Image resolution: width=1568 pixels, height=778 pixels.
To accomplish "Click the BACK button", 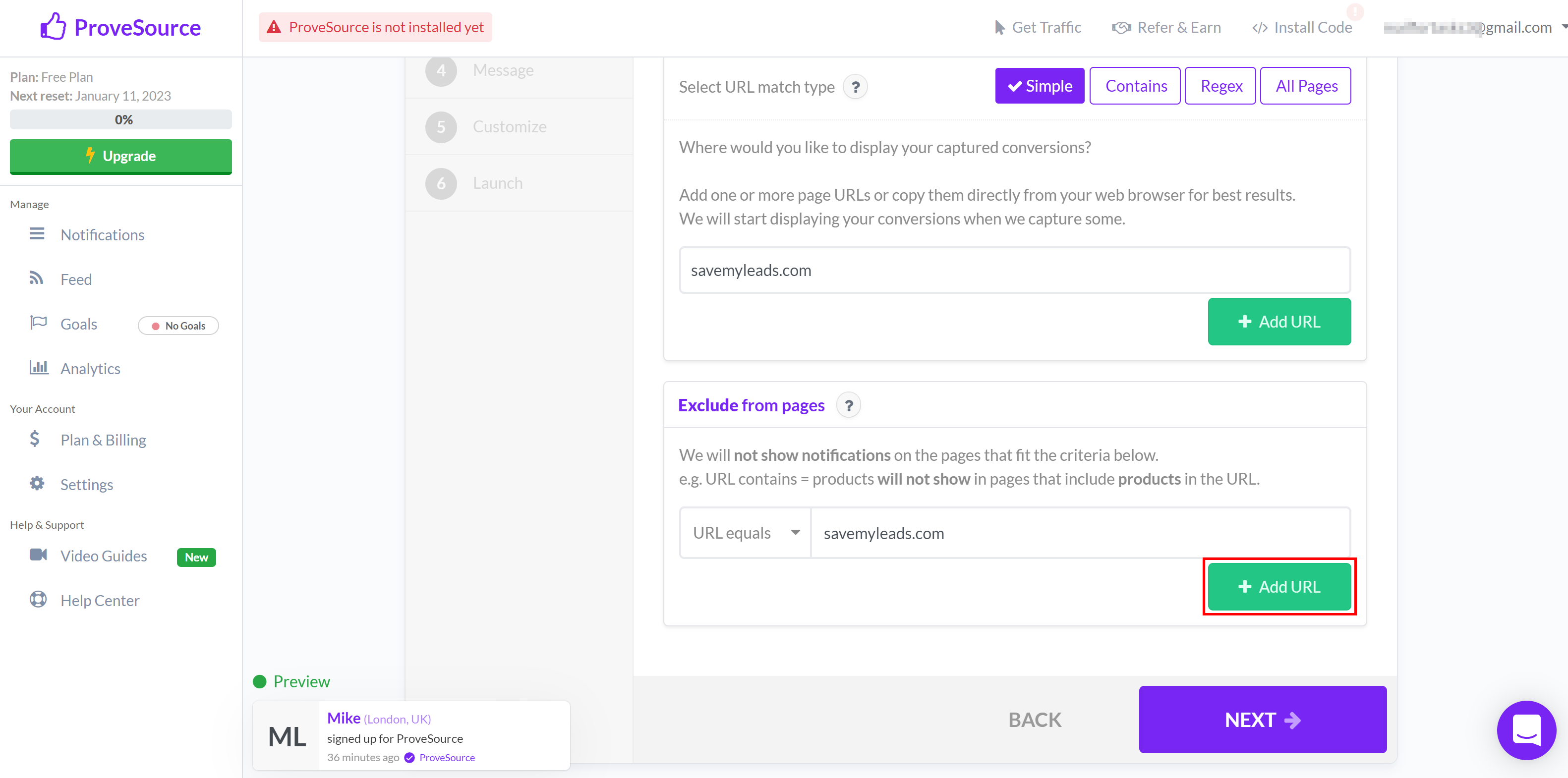I will pos(1034,719).
